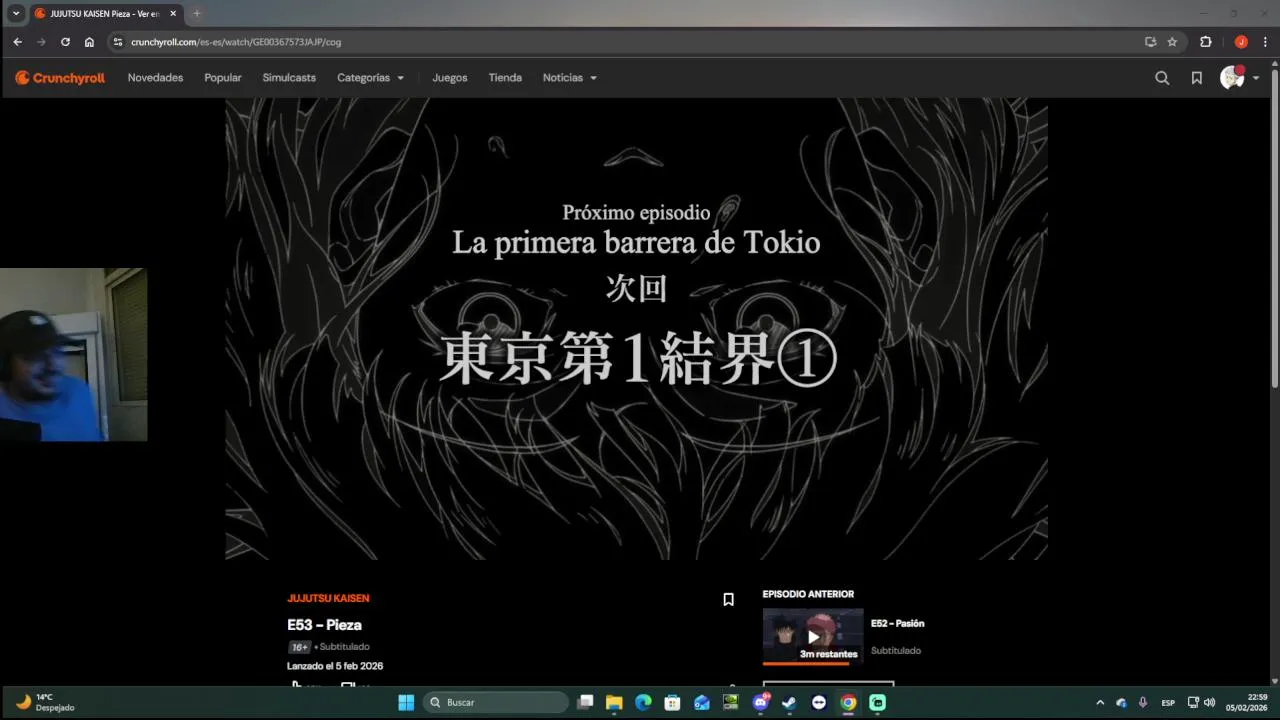Open Steam from the taskbar
This screenshot has height=720, width=1280.
coord(790,702)
